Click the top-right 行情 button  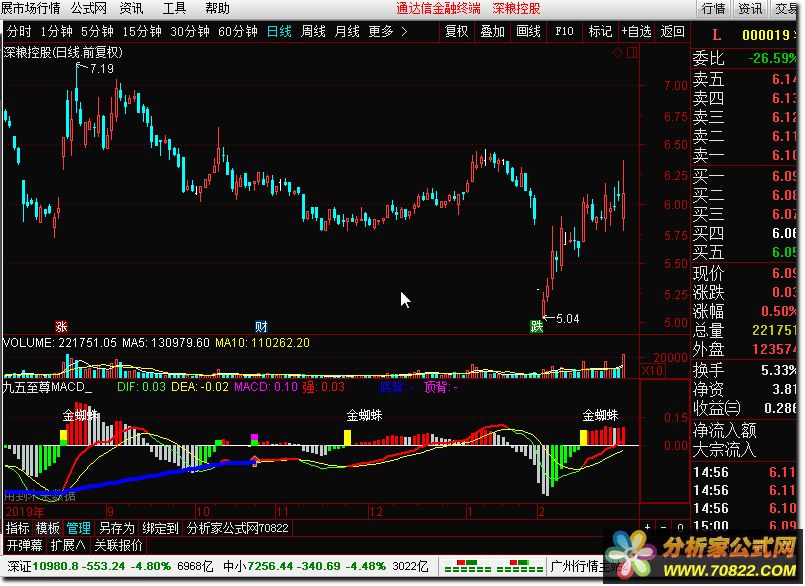point(714,8)
